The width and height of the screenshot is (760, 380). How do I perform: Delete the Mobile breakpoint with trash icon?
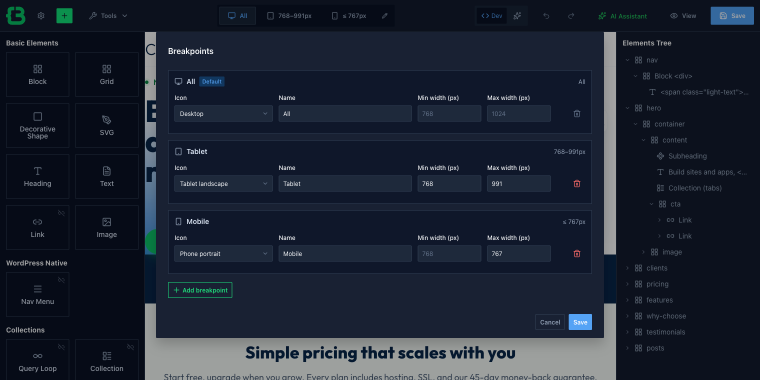click(577, 253)
